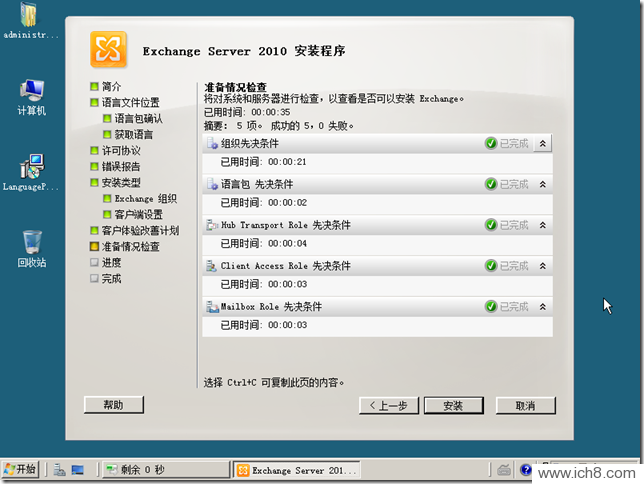Select the 获取语言 sub-step
Viewport: 644px width, 484px height.
(128, 134)
